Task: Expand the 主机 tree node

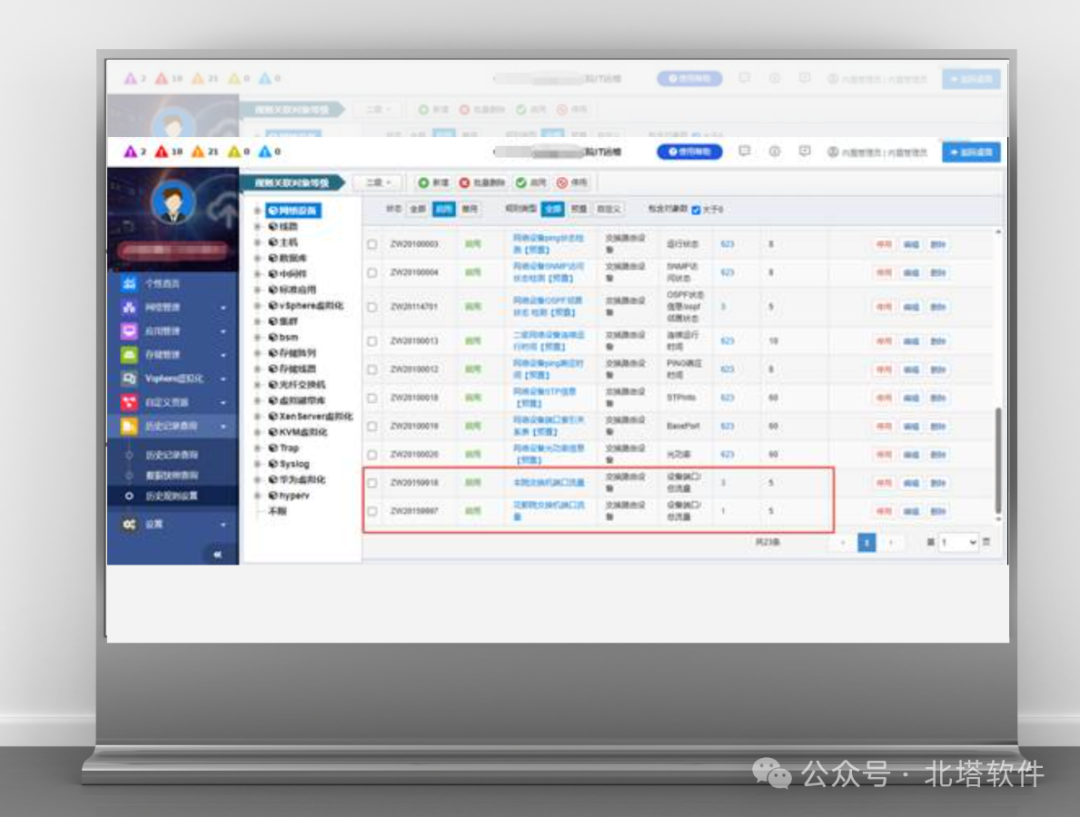Action: tap(257, 242)
